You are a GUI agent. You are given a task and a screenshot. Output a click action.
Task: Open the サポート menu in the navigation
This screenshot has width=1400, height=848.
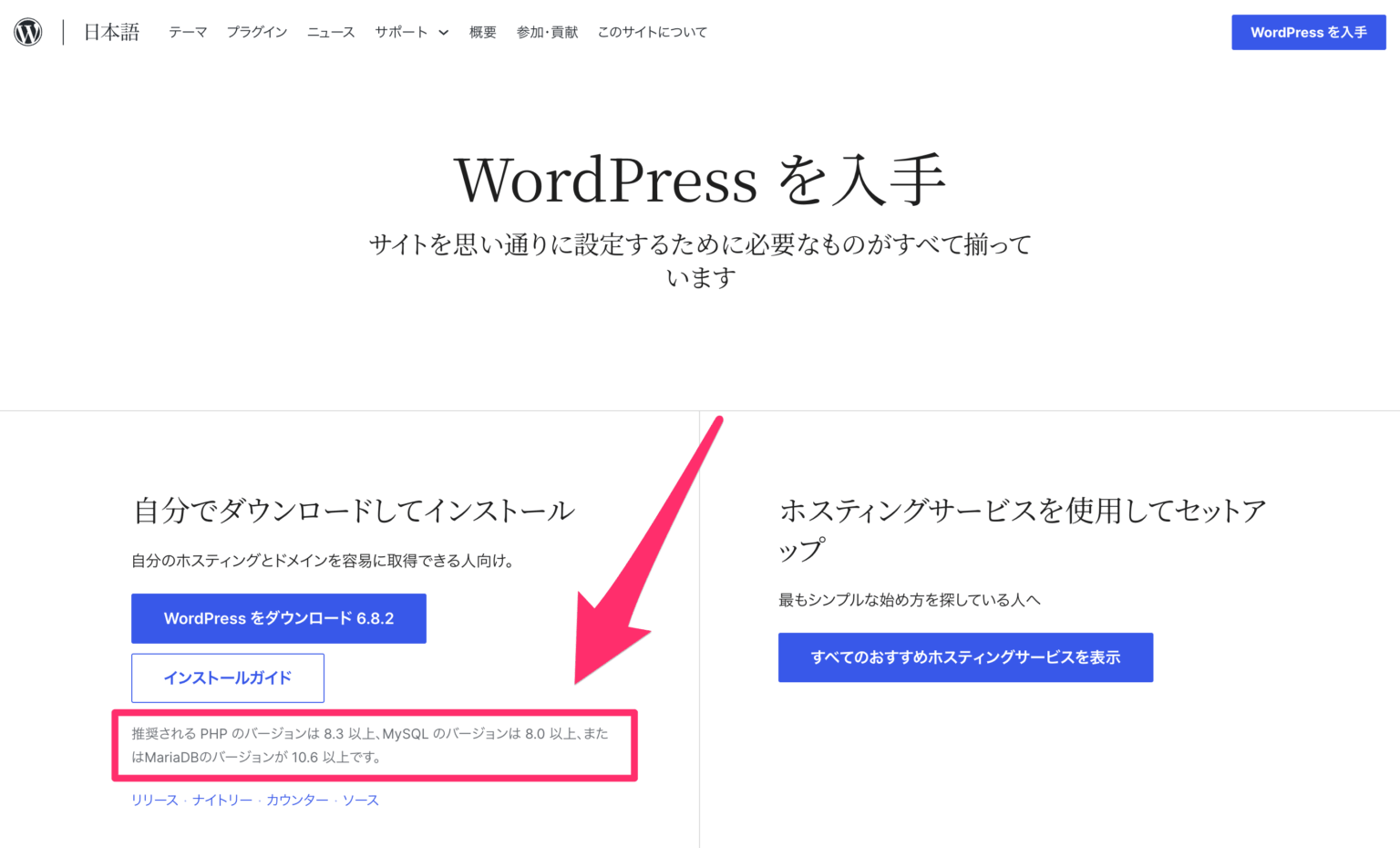coord(402,32)
